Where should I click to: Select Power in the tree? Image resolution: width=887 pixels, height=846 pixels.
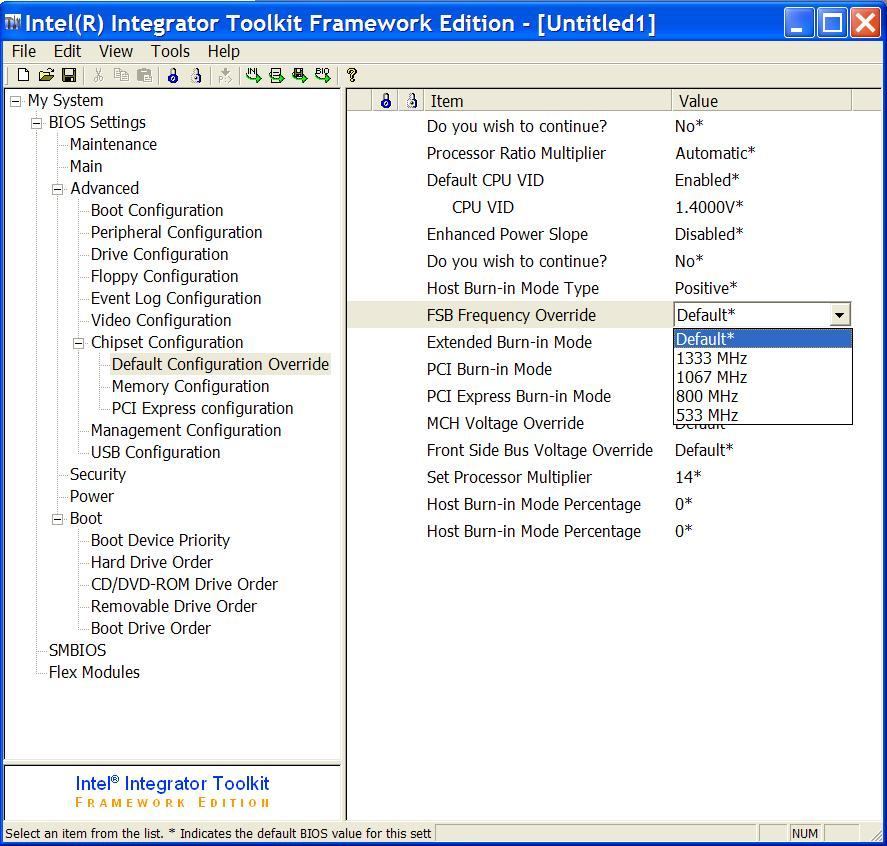click(92, 497)
